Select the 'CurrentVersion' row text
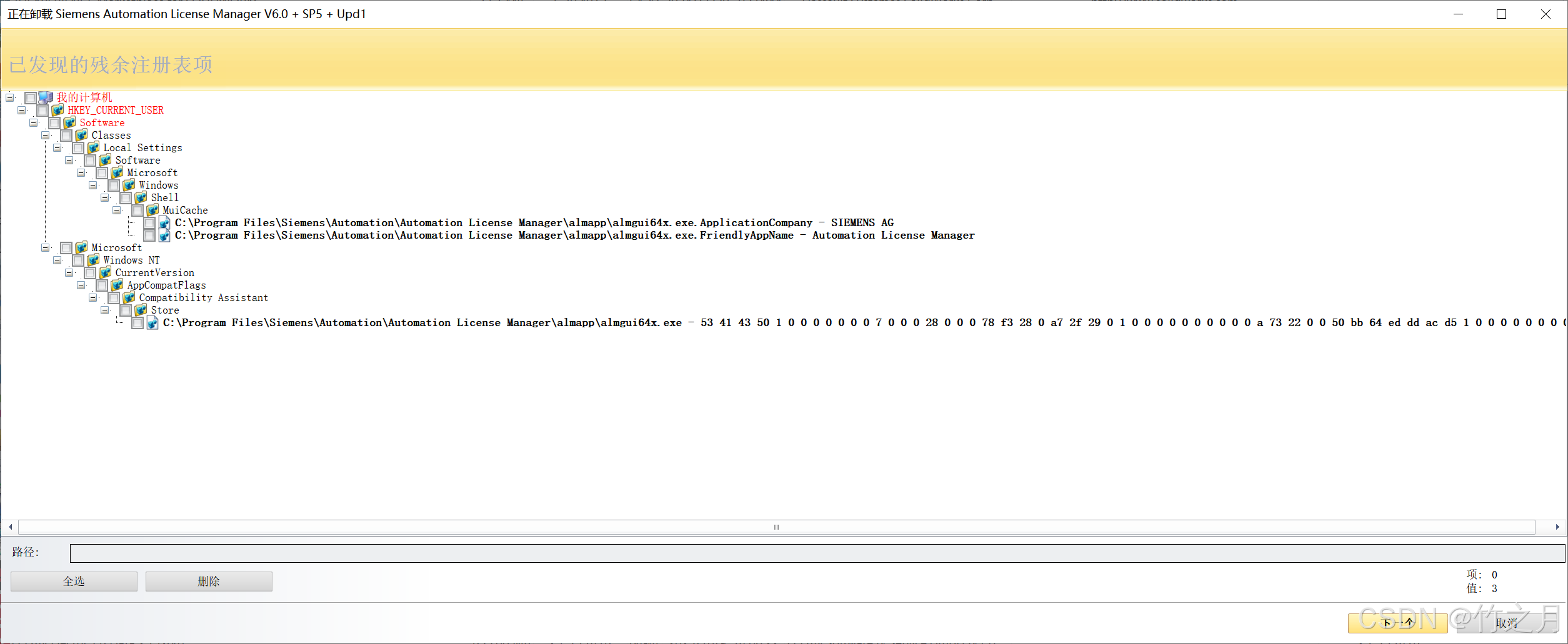1568x644 pixels. (154, 273)
